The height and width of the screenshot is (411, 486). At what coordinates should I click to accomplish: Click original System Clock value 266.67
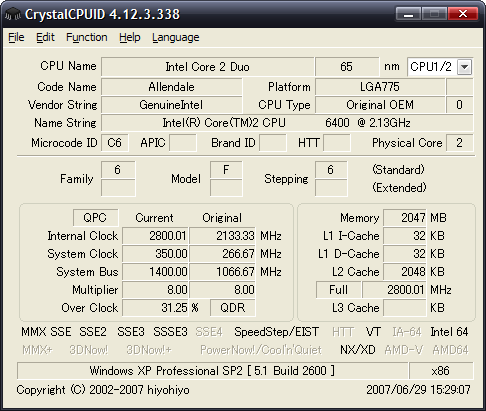(222, 254)
